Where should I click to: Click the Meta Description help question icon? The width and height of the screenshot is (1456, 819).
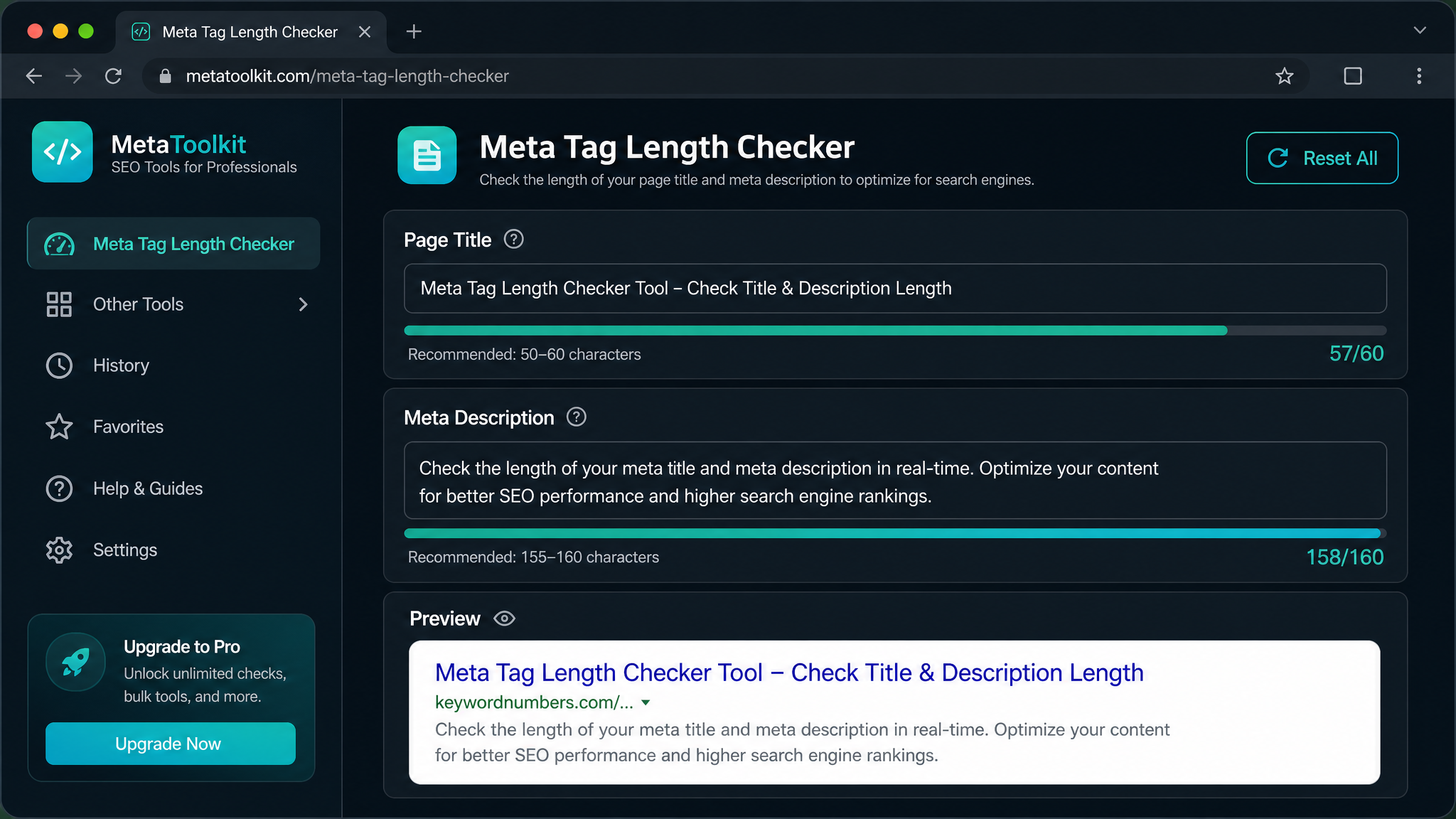577,417
